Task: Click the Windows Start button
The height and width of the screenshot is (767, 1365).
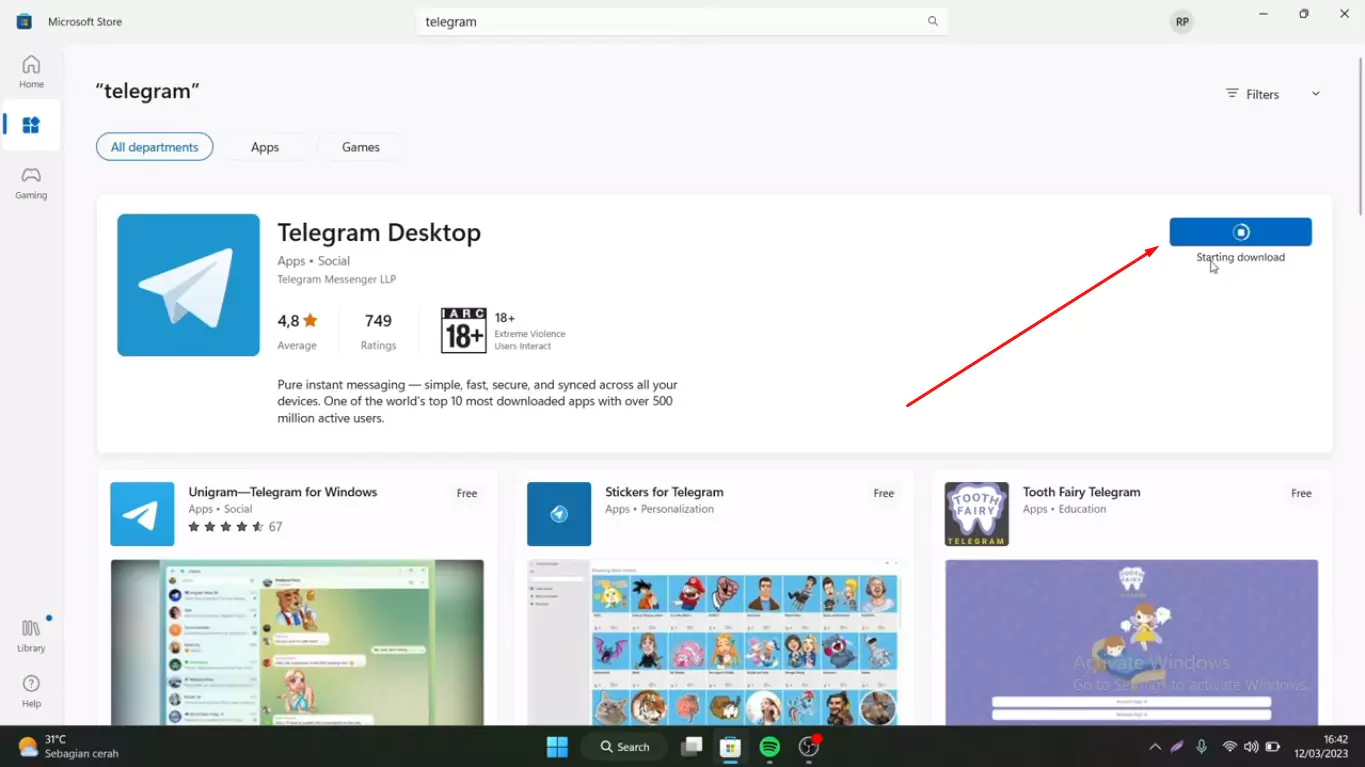Action: [x=557, y=747]
